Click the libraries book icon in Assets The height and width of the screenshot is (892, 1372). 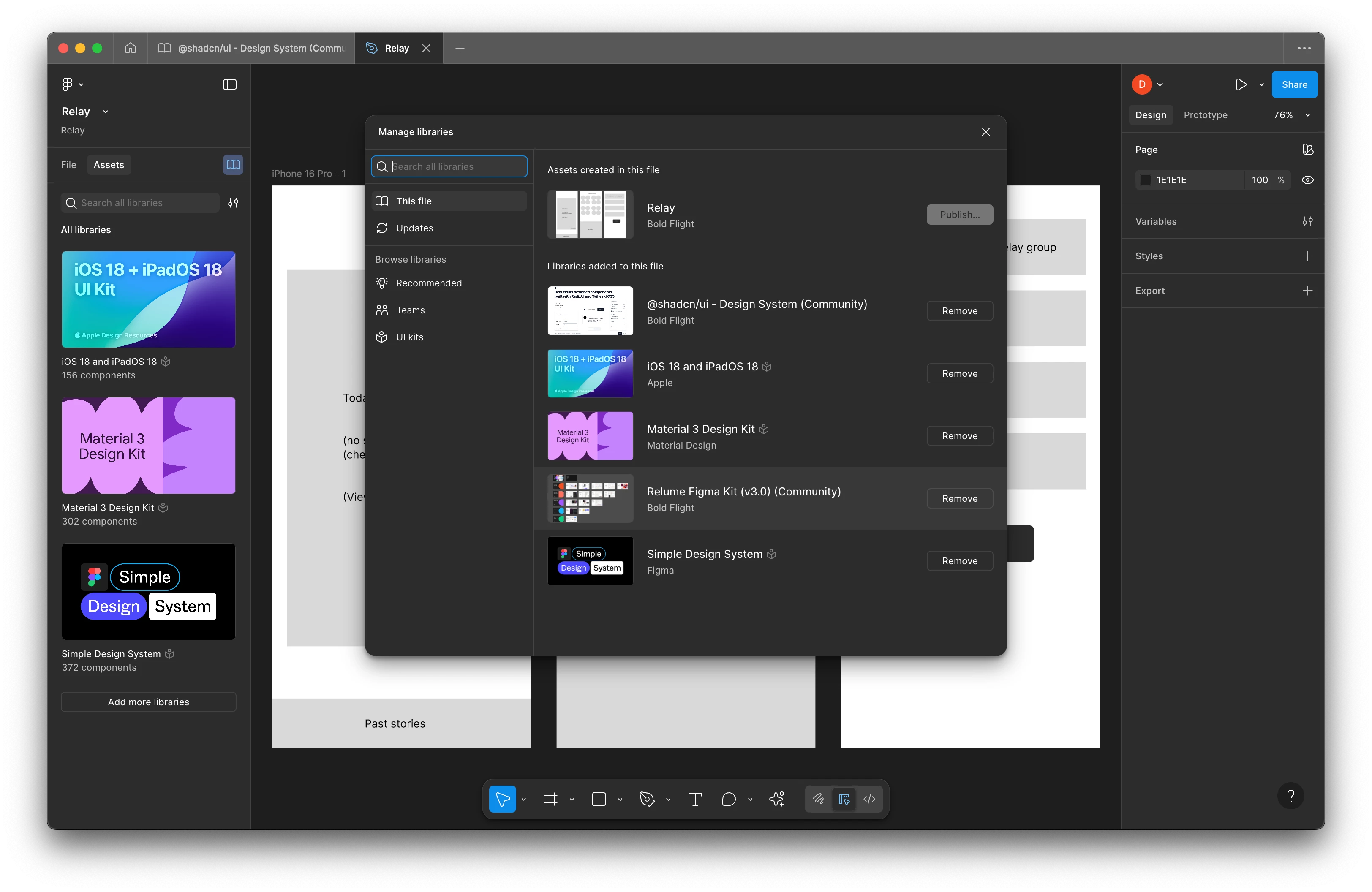tap(233, 165)
